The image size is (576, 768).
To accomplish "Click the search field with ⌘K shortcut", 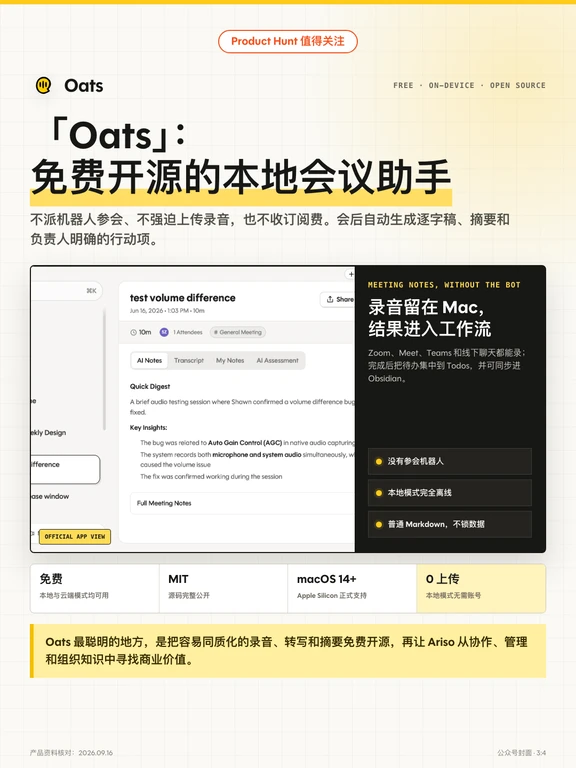I will (x=66, y=291).
